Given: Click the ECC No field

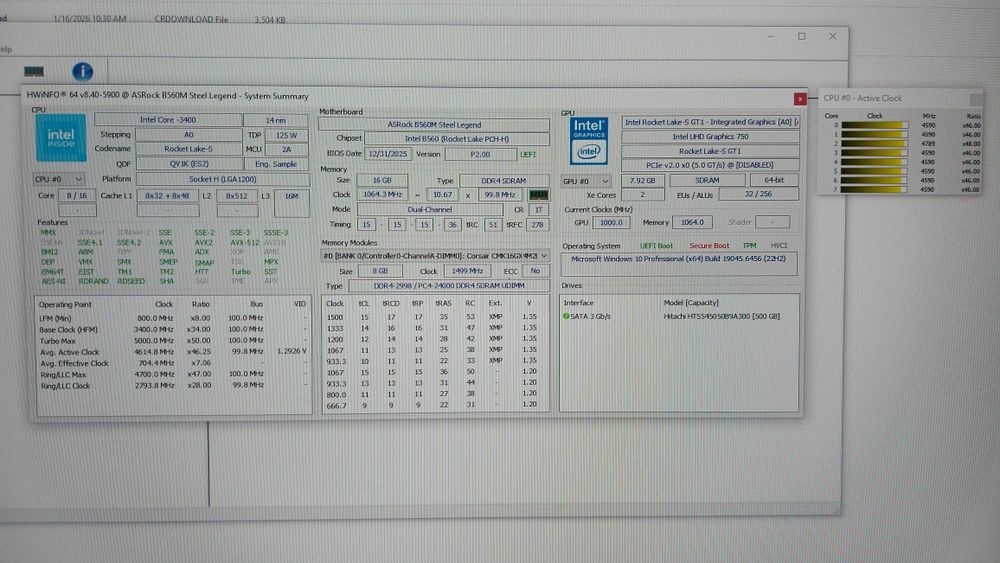Looking at the screenshot, I should pyautogui.click(x=535, y=271).
